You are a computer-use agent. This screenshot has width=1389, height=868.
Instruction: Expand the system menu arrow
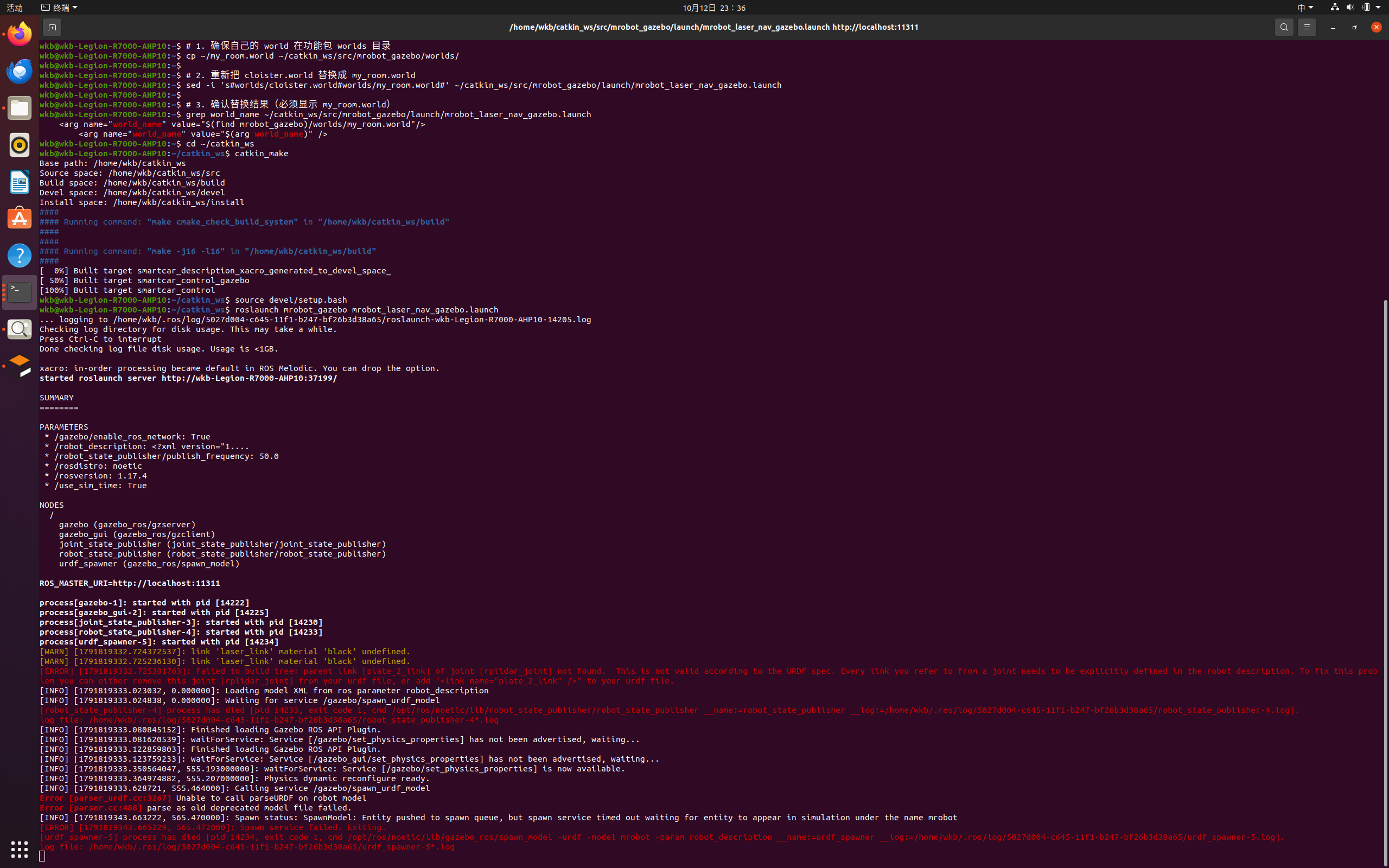(1378, 8)
